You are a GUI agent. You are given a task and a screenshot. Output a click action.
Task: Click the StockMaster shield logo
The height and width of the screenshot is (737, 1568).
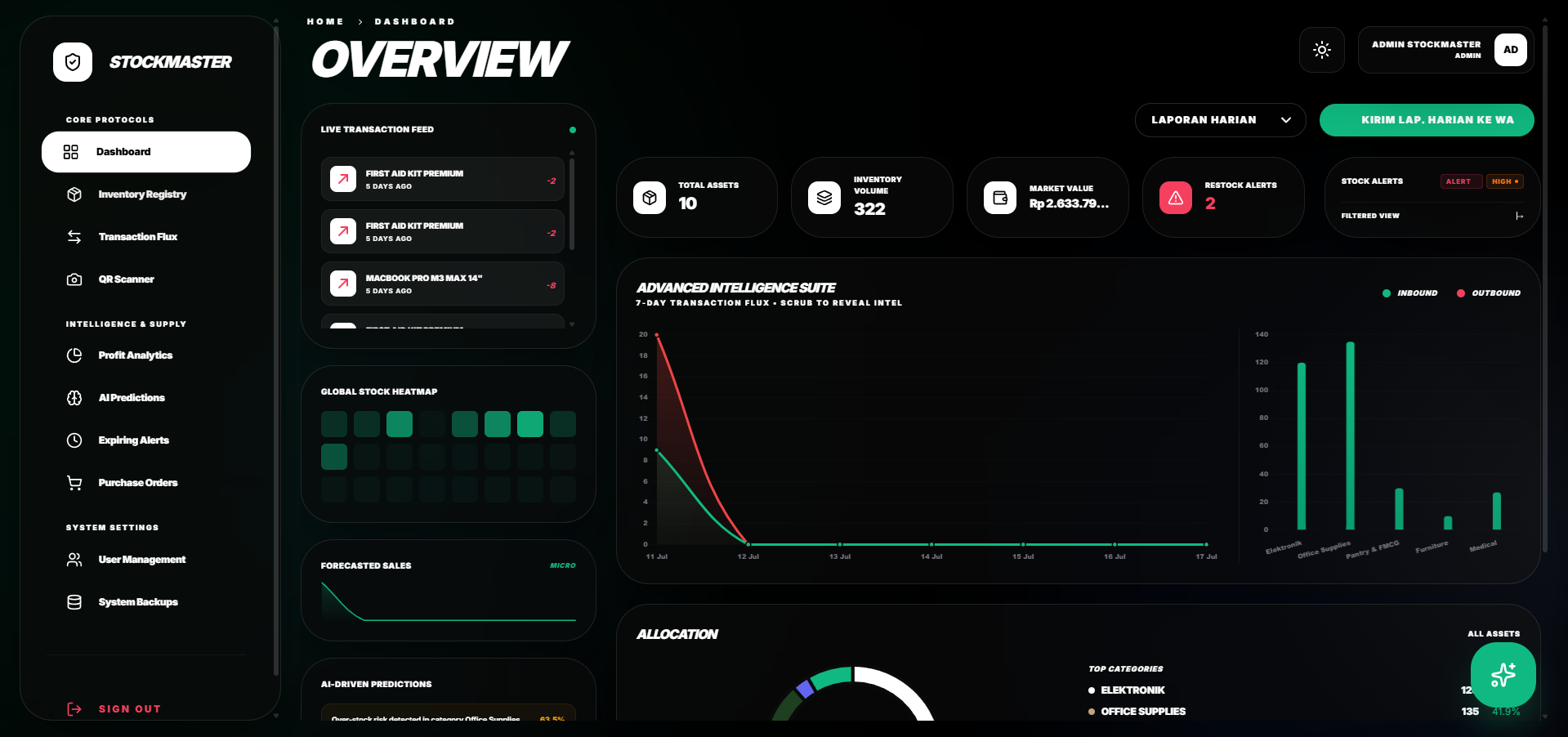[x=73, y=62]
